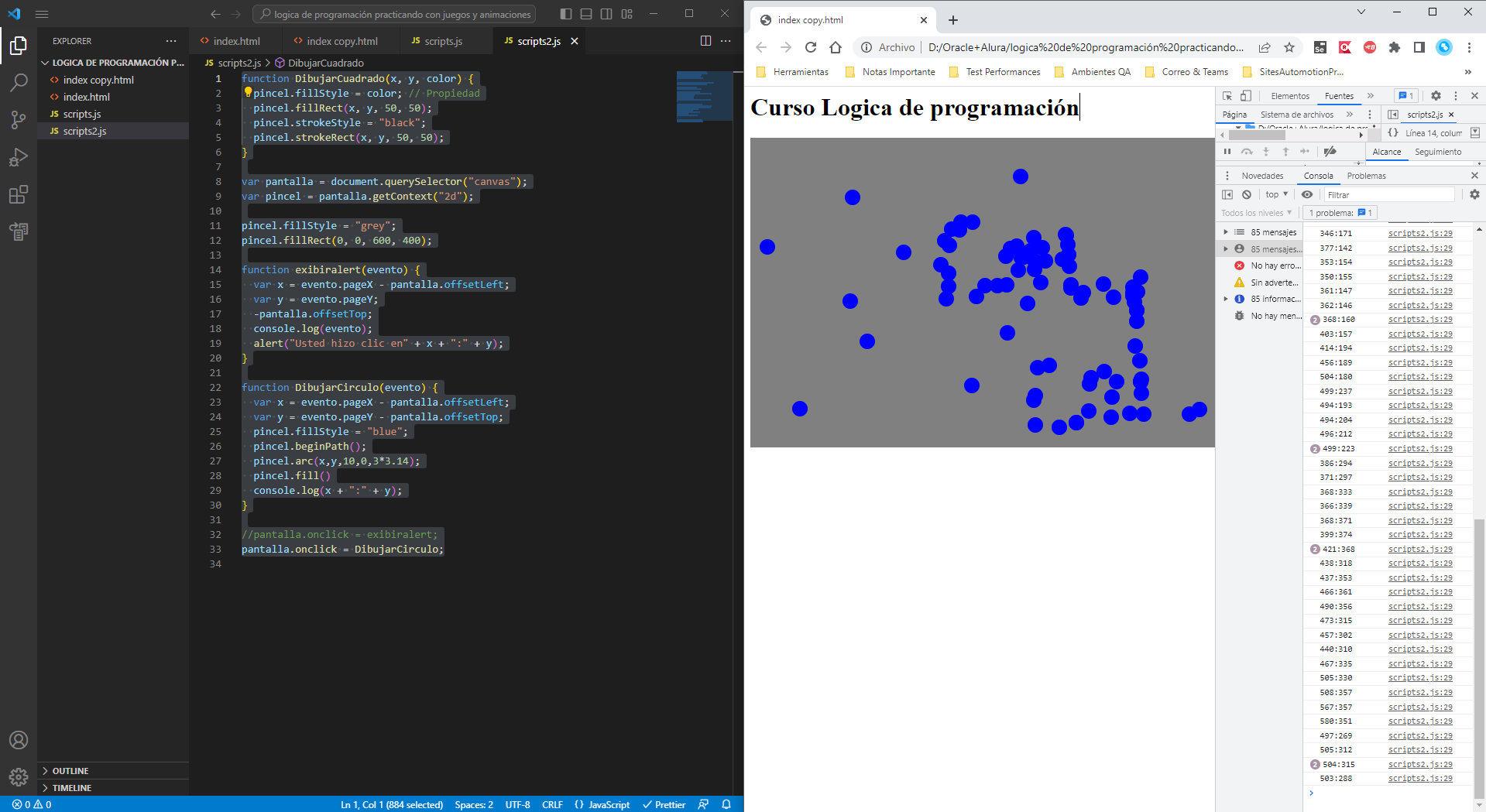Go to the Chrome home page
Screen dimensions: 1486x812
[836, 47]
